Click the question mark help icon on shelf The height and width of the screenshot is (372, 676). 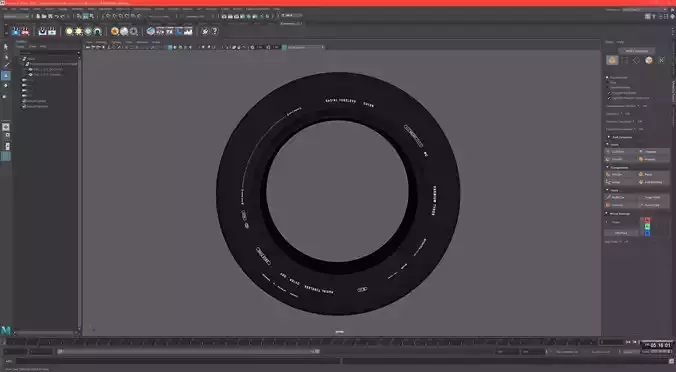coord(214,31)
